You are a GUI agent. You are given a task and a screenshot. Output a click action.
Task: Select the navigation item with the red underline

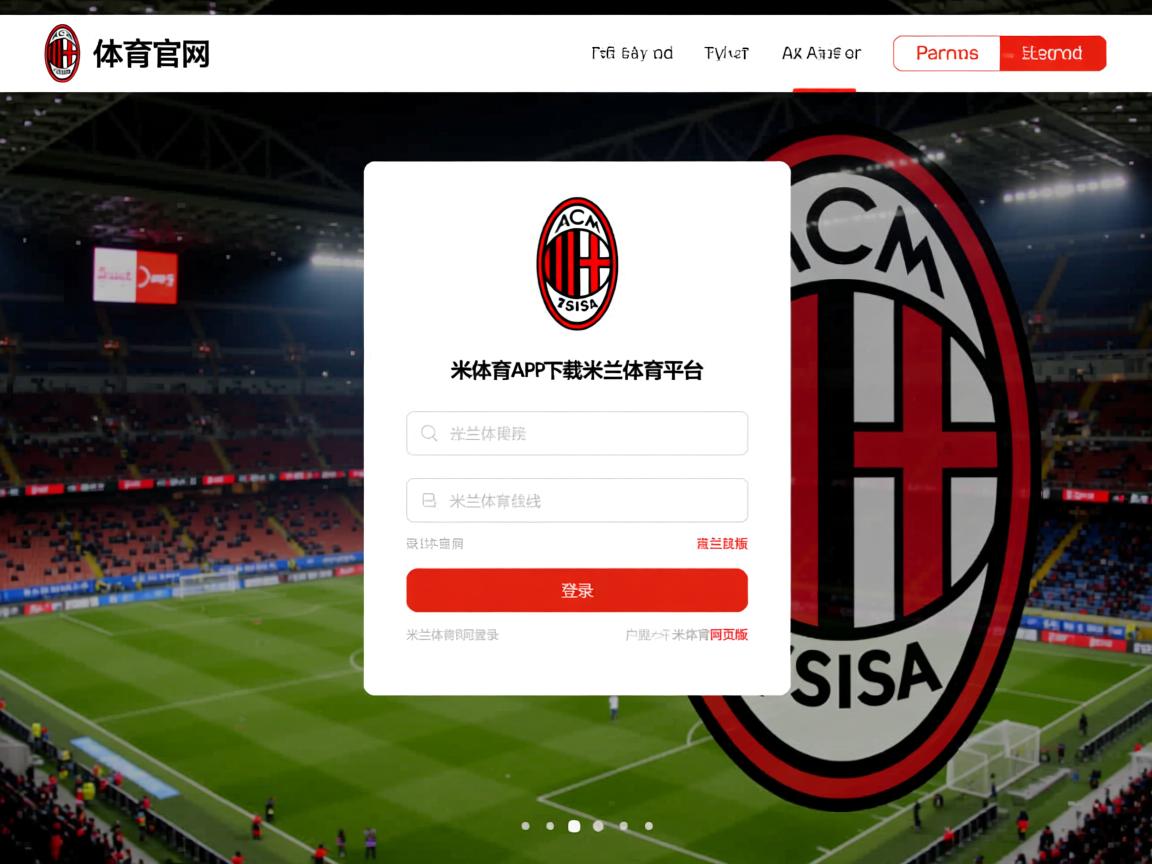pyautogui.click(x=821, y=53)
